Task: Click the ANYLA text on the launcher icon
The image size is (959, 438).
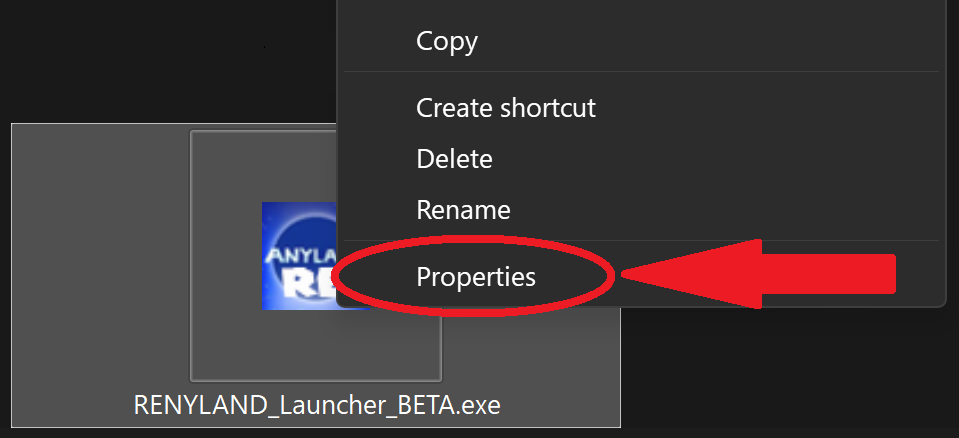Action: (x=300, y=253)
